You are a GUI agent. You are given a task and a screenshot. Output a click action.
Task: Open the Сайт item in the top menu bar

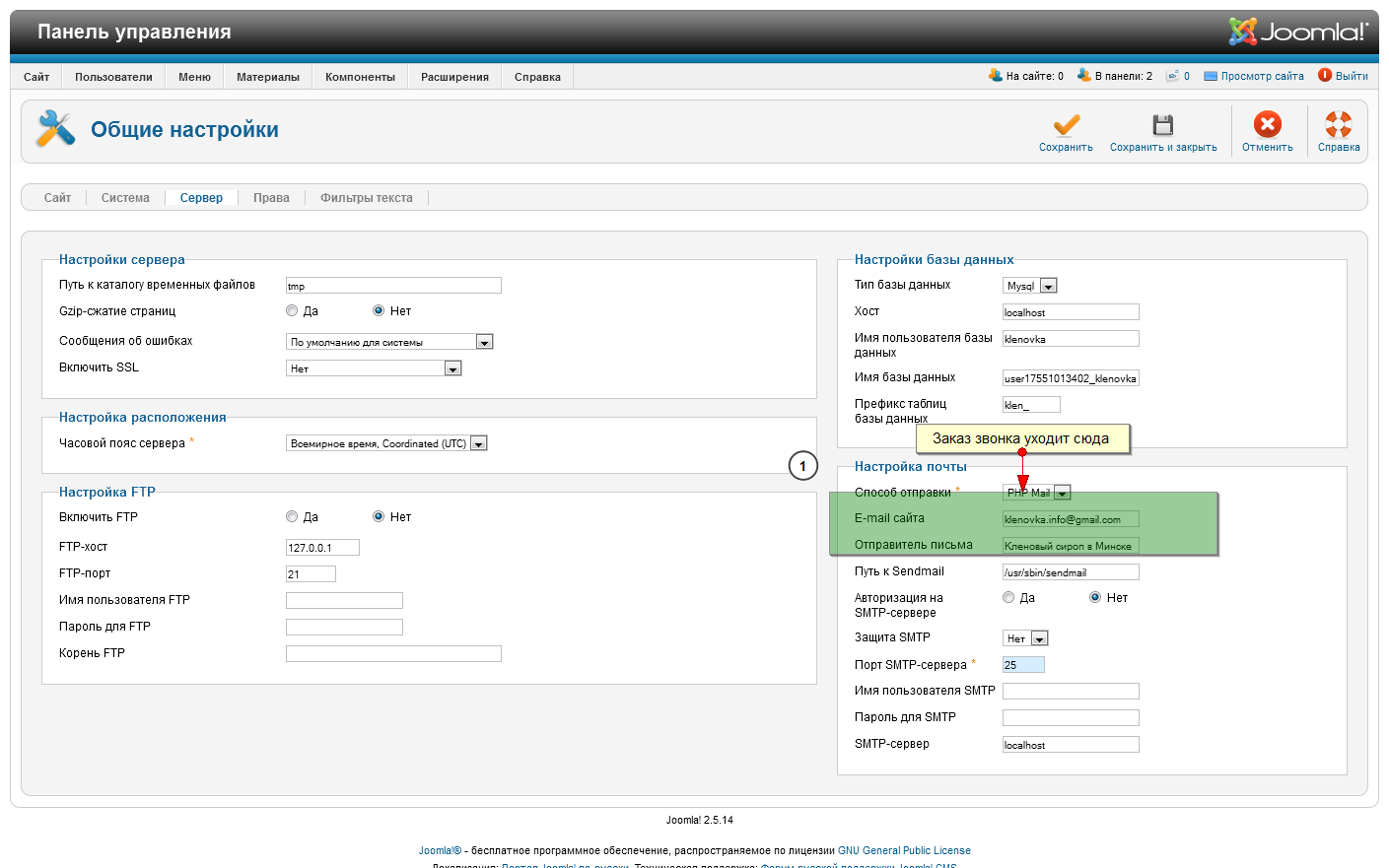[x=36, y=77]
